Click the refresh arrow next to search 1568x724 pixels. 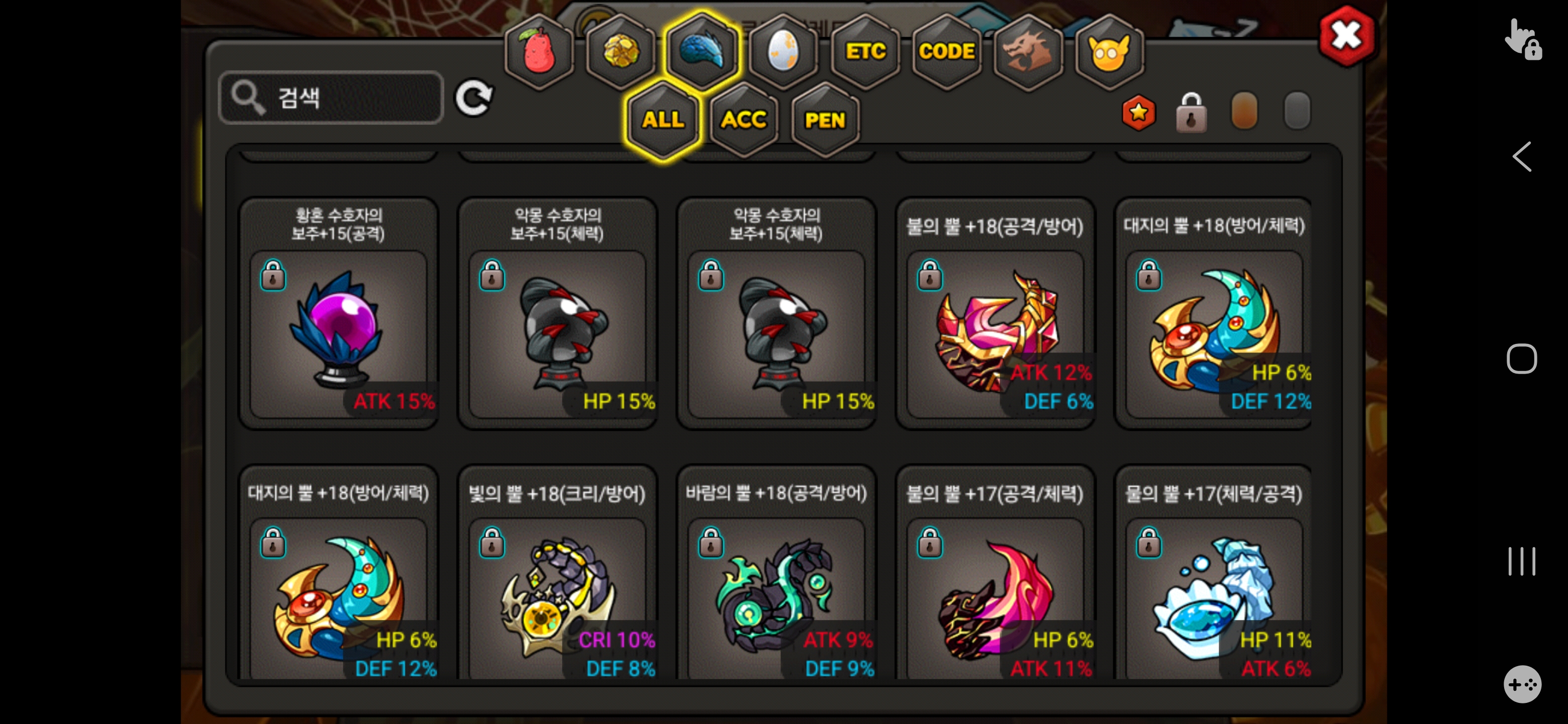tap(474, 98)
